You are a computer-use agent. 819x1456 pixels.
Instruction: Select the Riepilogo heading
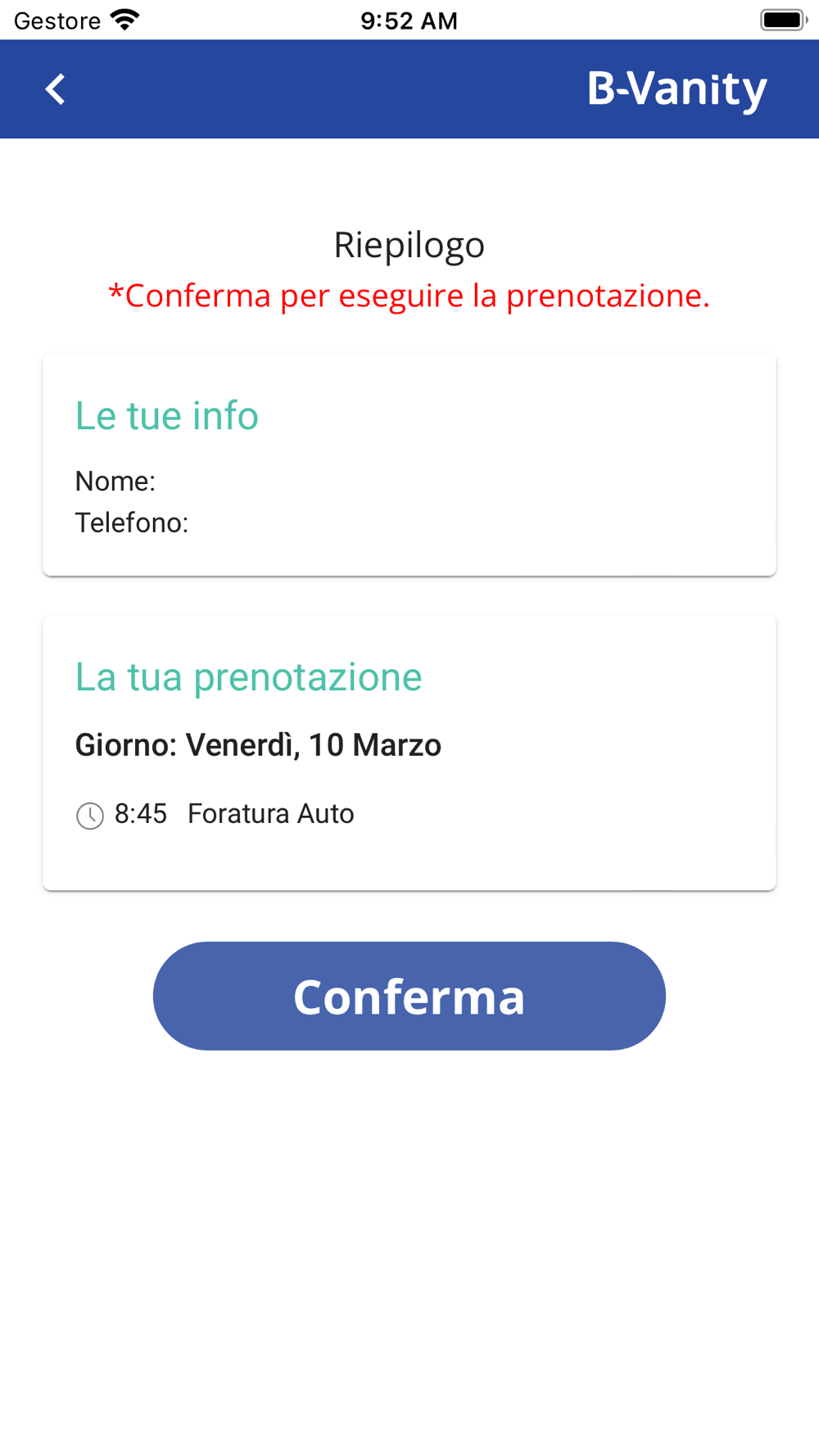click(x=409, y=245)
